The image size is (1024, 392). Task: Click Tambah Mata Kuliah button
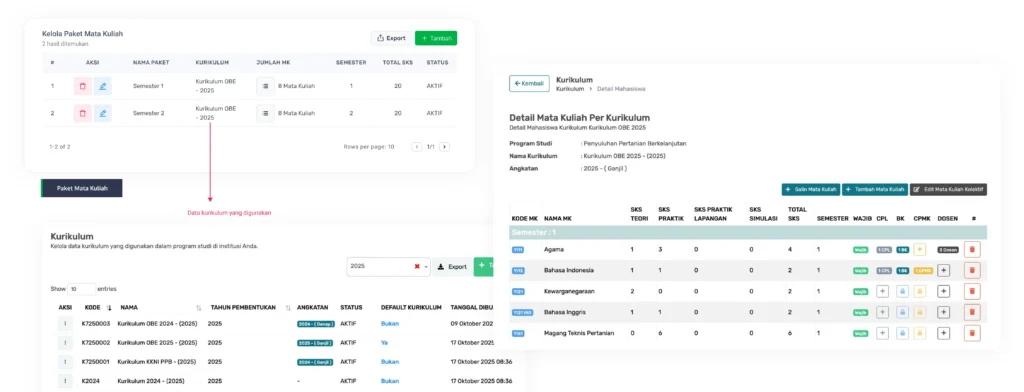click(x=874, y=189)
